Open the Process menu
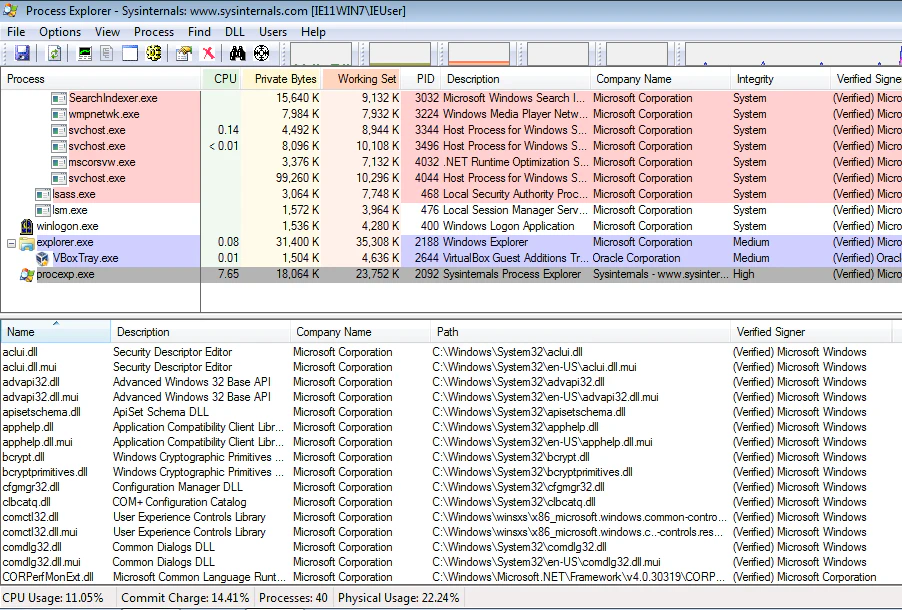This screenshot has width=902, height=610. click(x=153, y=32)
